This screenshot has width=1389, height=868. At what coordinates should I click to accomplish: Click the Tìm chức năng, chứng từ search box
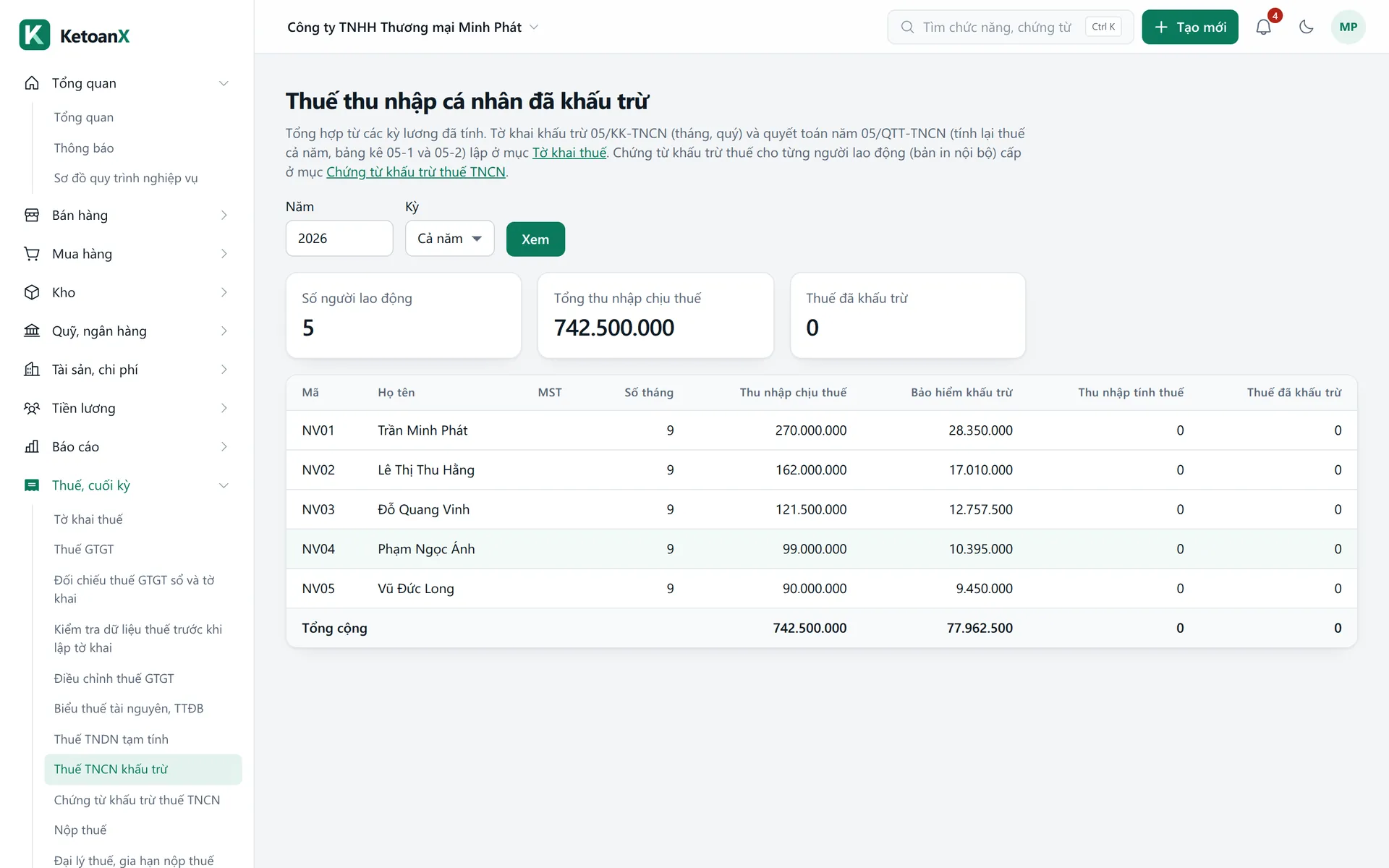coord(1011,27)
